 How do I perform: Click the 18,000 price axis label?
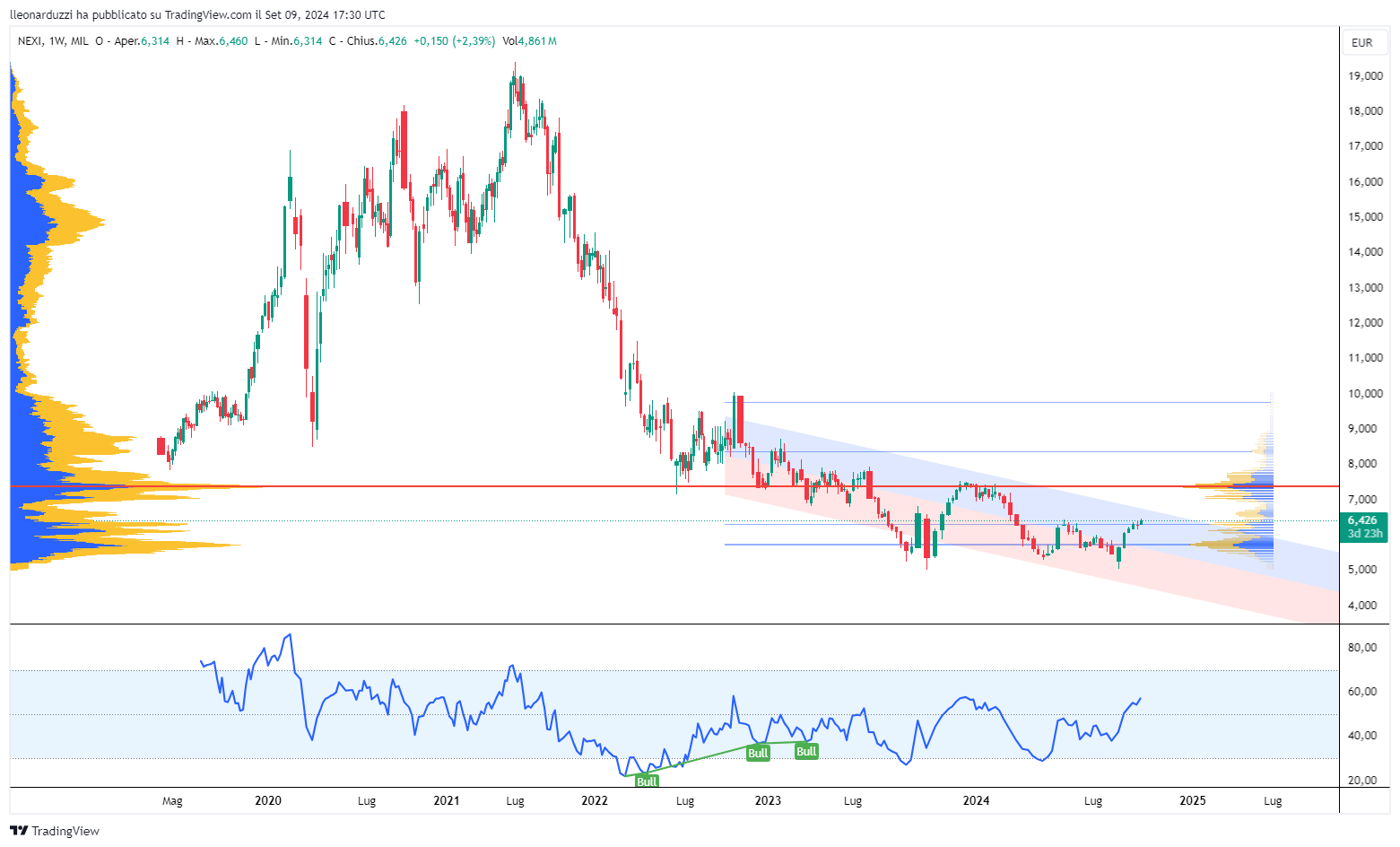point(1365,111)
